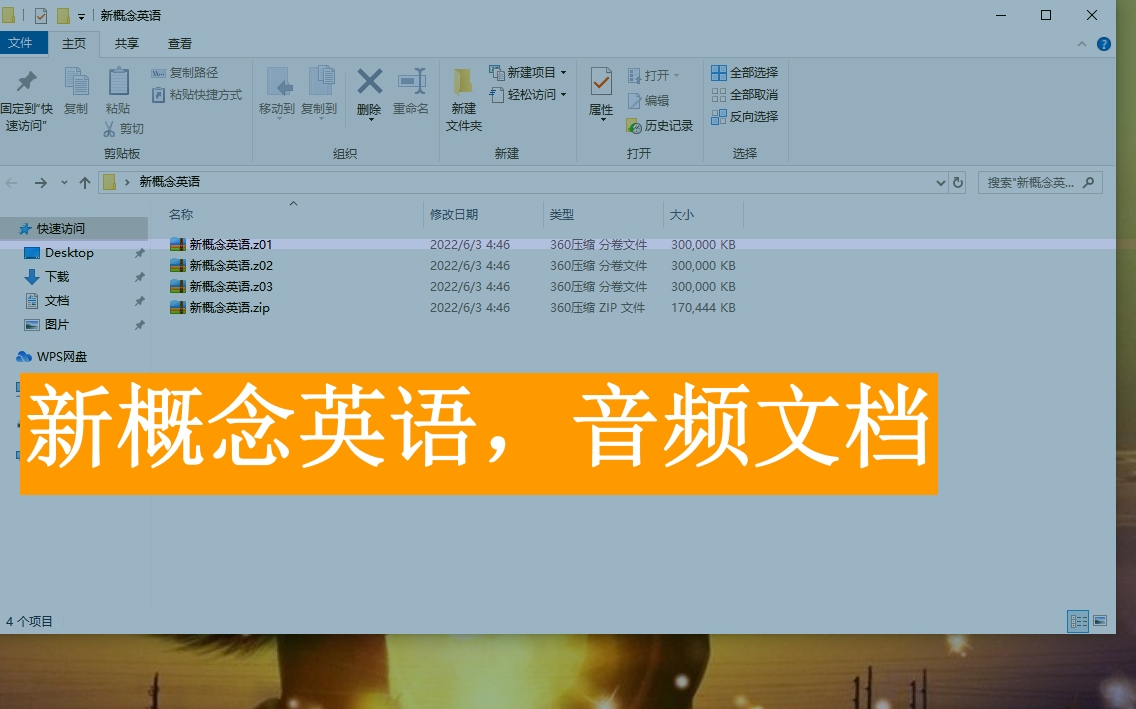Choose Paste shortcut in ribbon
The width and height of the screenshot is (1136, 709).
click(196, 95)
